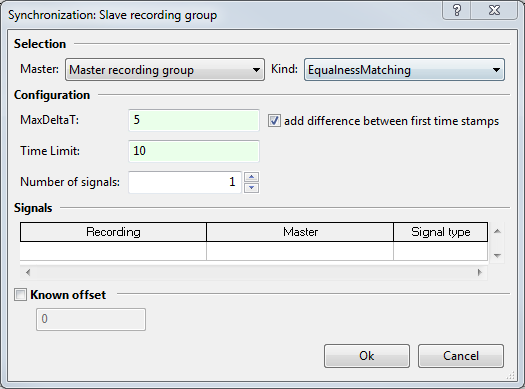This screenshot has width=525, height=389.
Task: Click the MaxDeltaT input field
Action: [194, 120]
